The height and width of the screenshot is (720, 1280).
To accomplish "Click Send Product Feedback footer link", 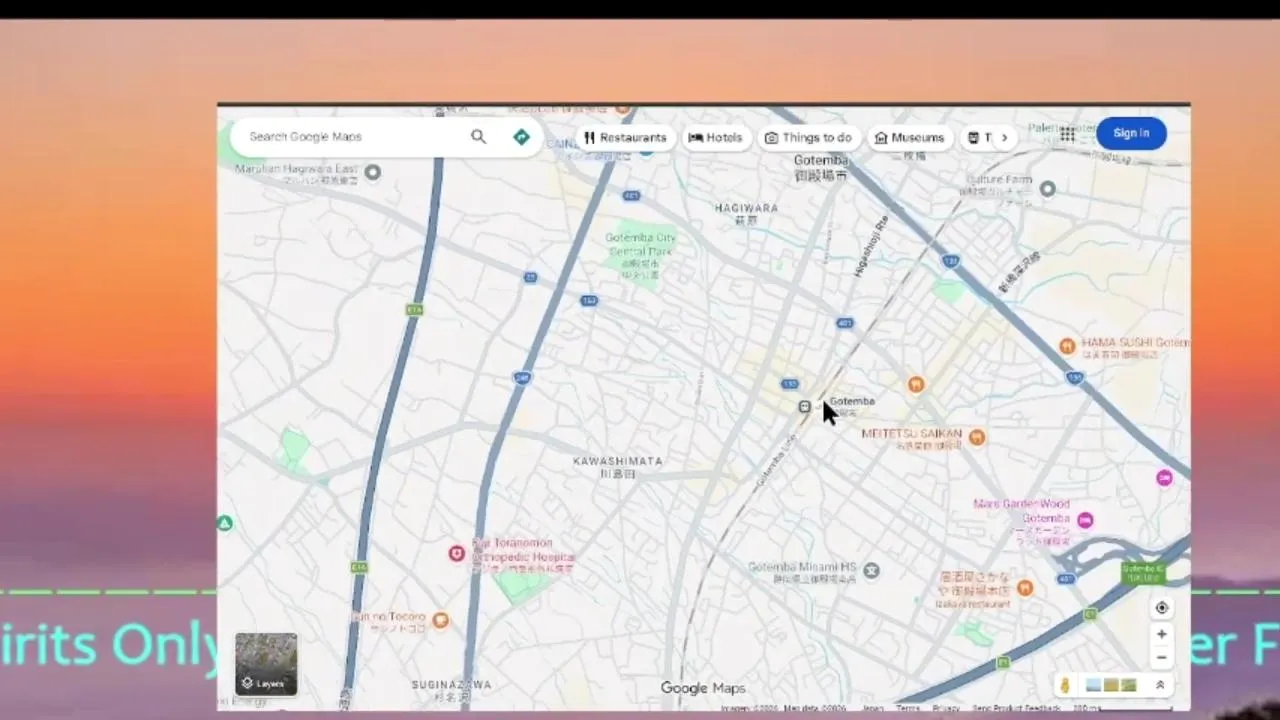I will coord(1016,708).
